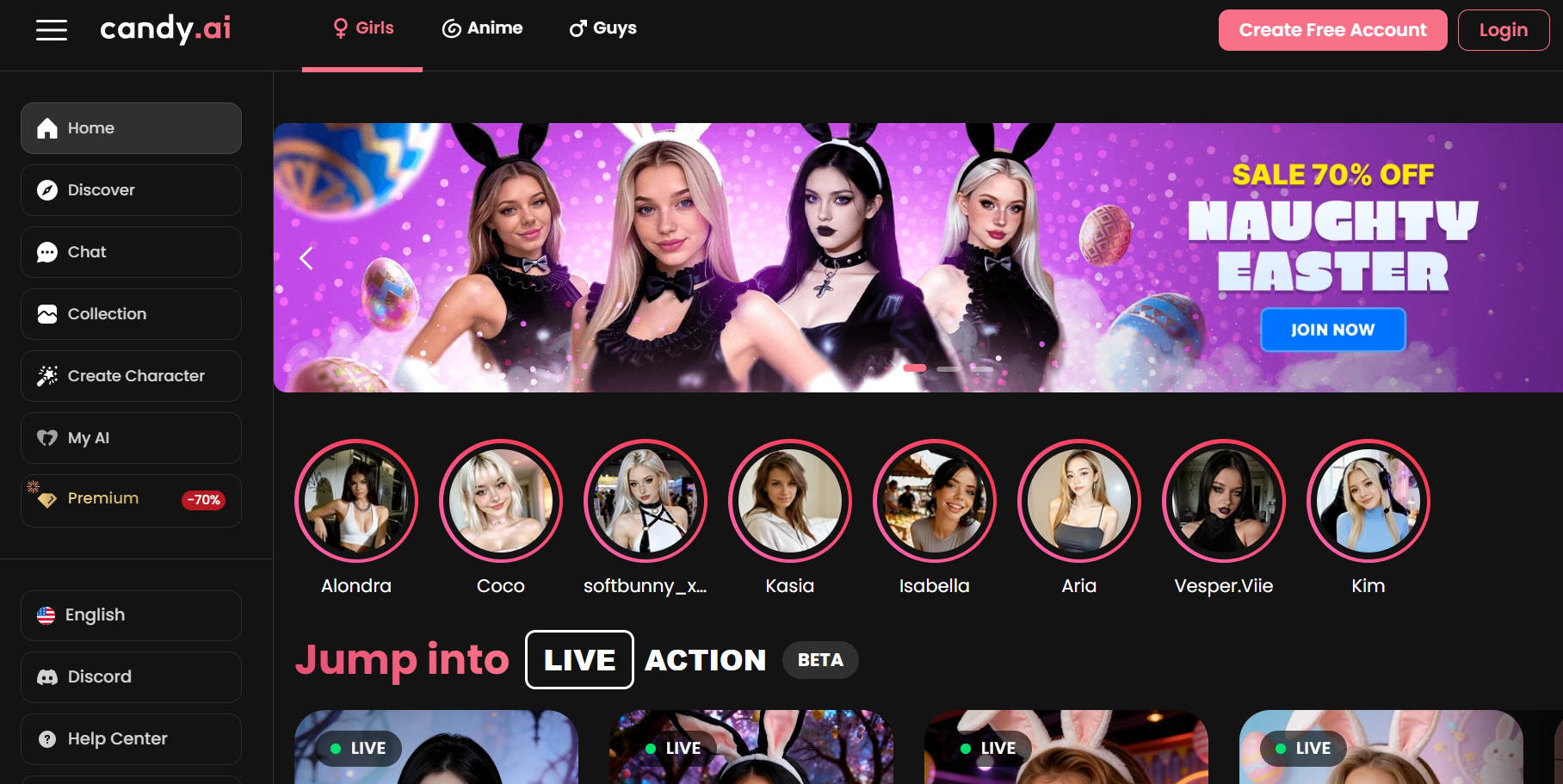Viewport: 1563px width, 784px height.
Task: Open Aria's profile avatar
Action: pos(1079,501)
